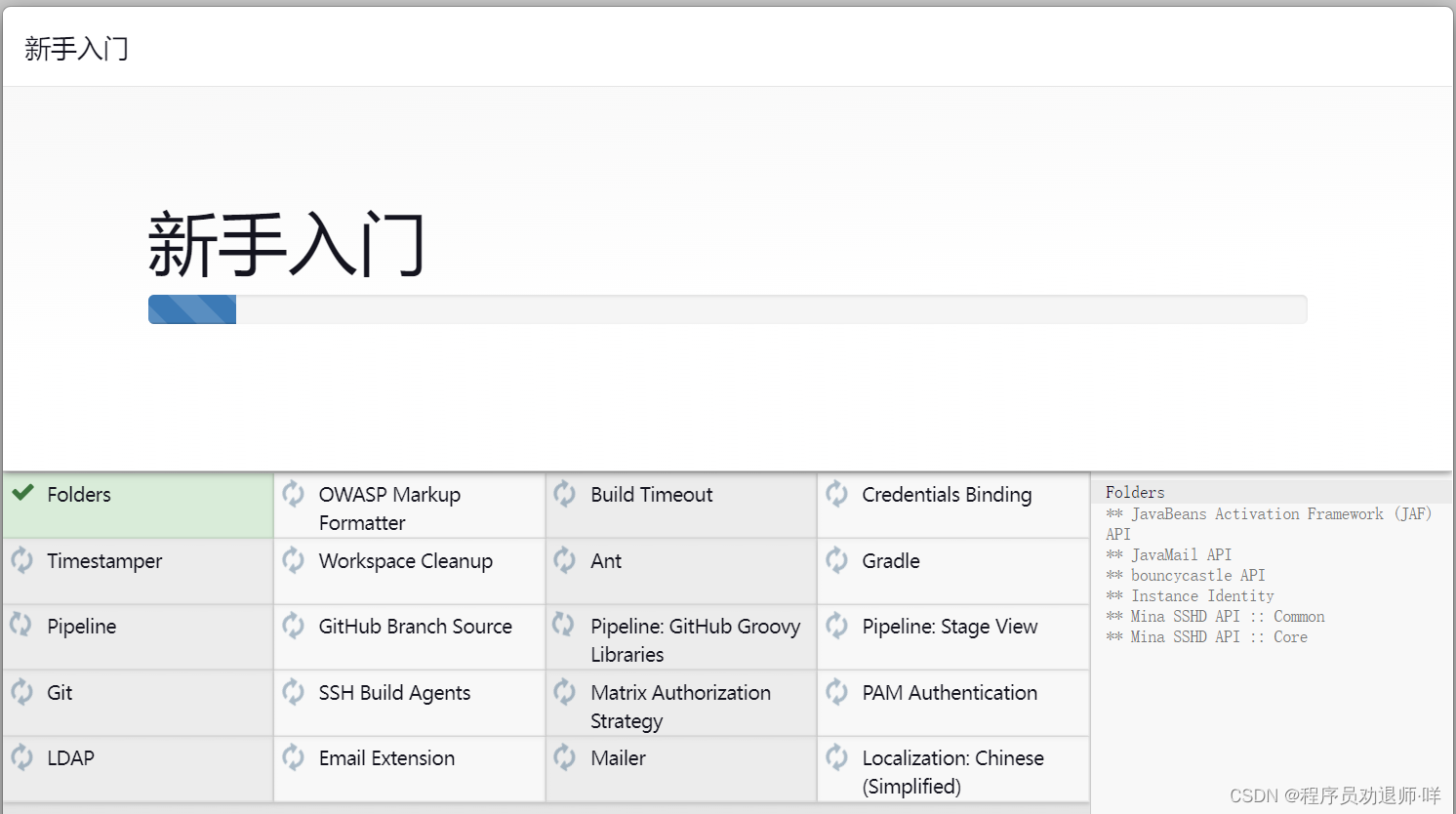Click the pending icon beside Gradle
This screenshot has width=1456, height=814.
point(837,560)
